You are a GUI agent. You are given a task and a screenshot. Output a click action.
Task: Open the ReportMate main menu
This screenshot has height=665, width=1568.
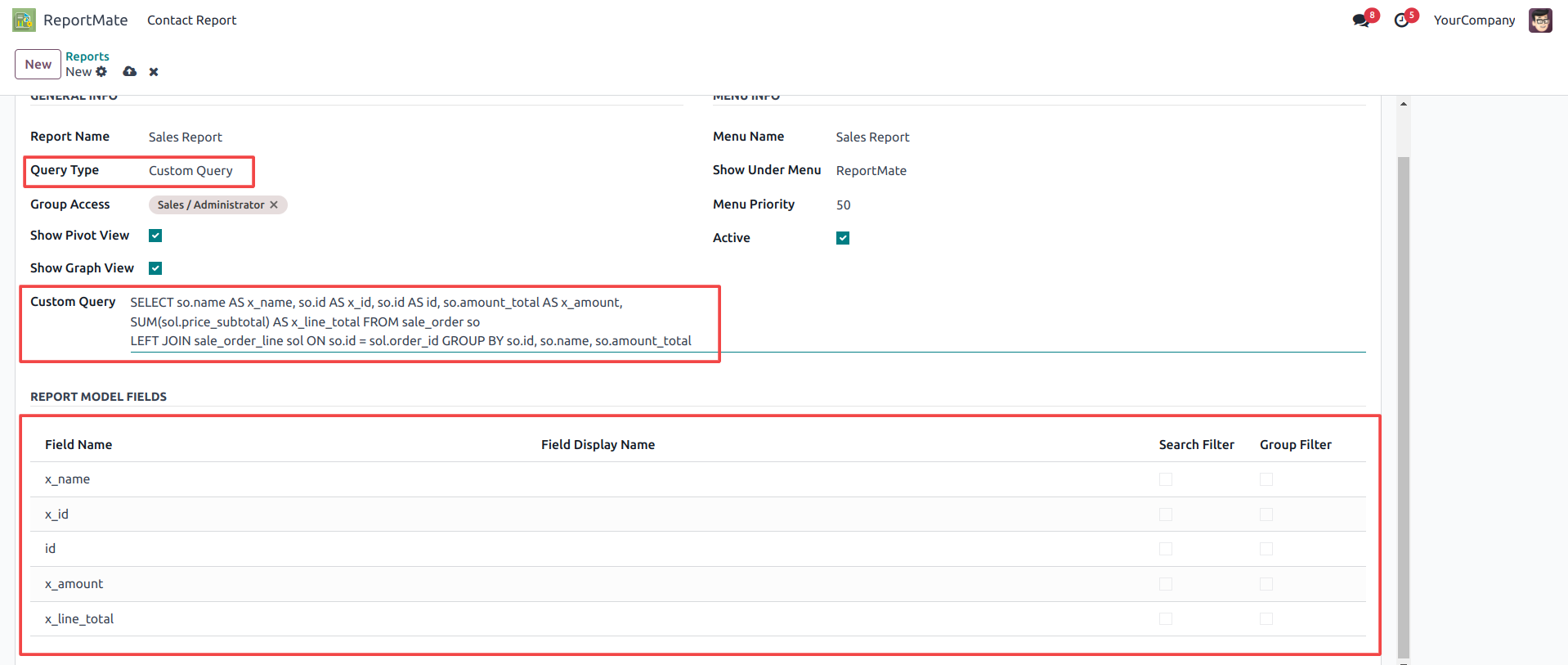(x=85, y=20)
